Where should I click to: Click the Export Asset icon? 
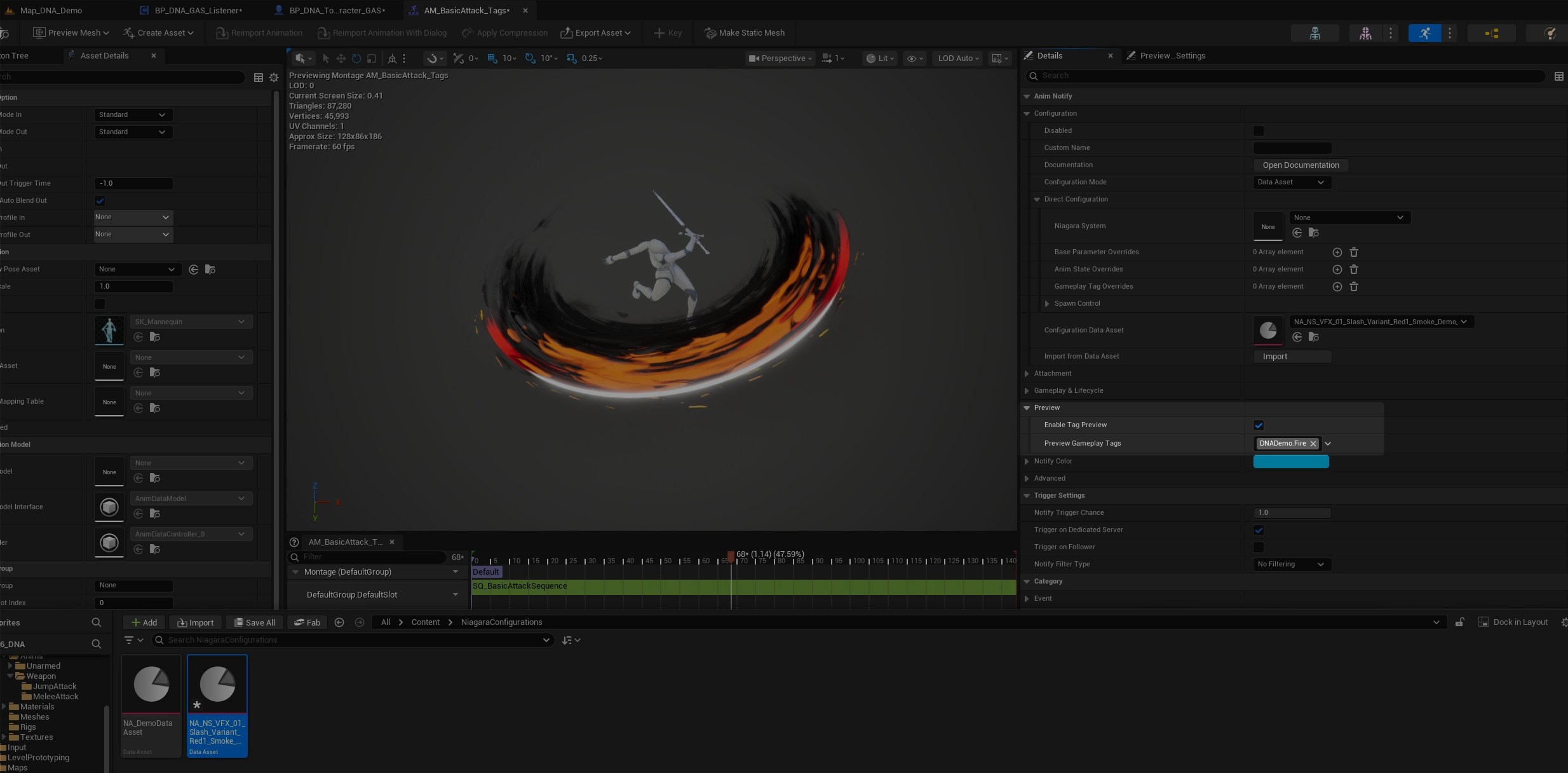pyautogui.click(x=566, y=33)
